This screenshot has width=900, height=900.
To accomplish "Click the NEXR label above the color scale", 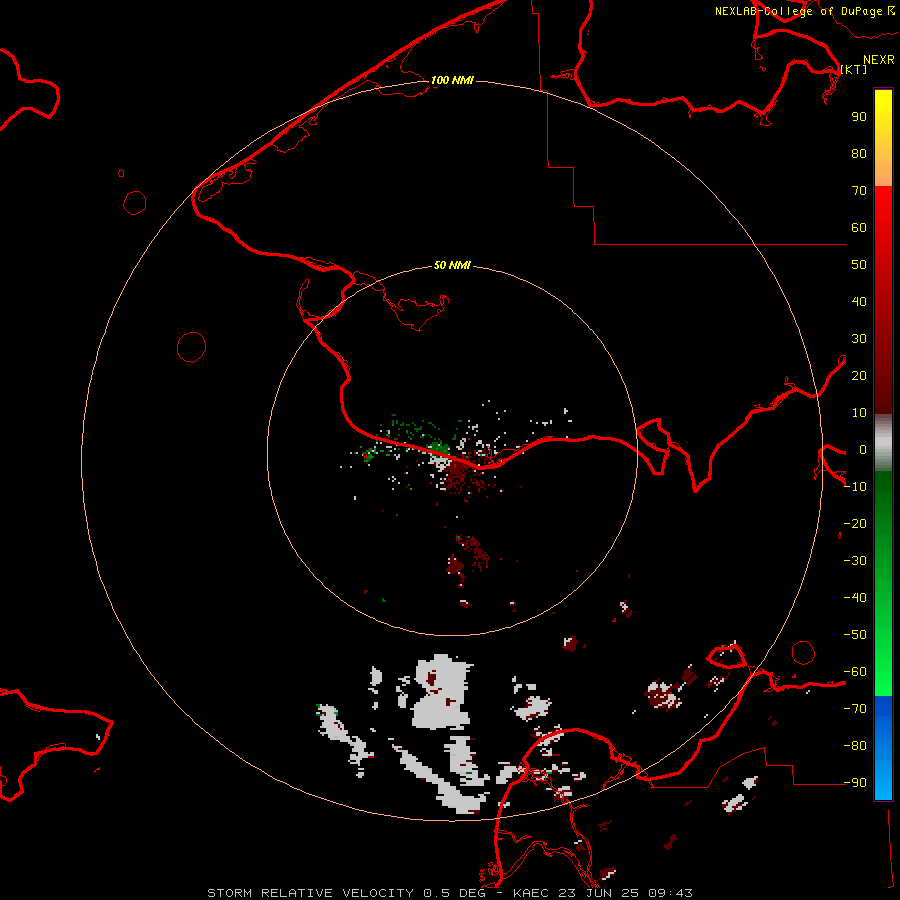I will point(879,60).
